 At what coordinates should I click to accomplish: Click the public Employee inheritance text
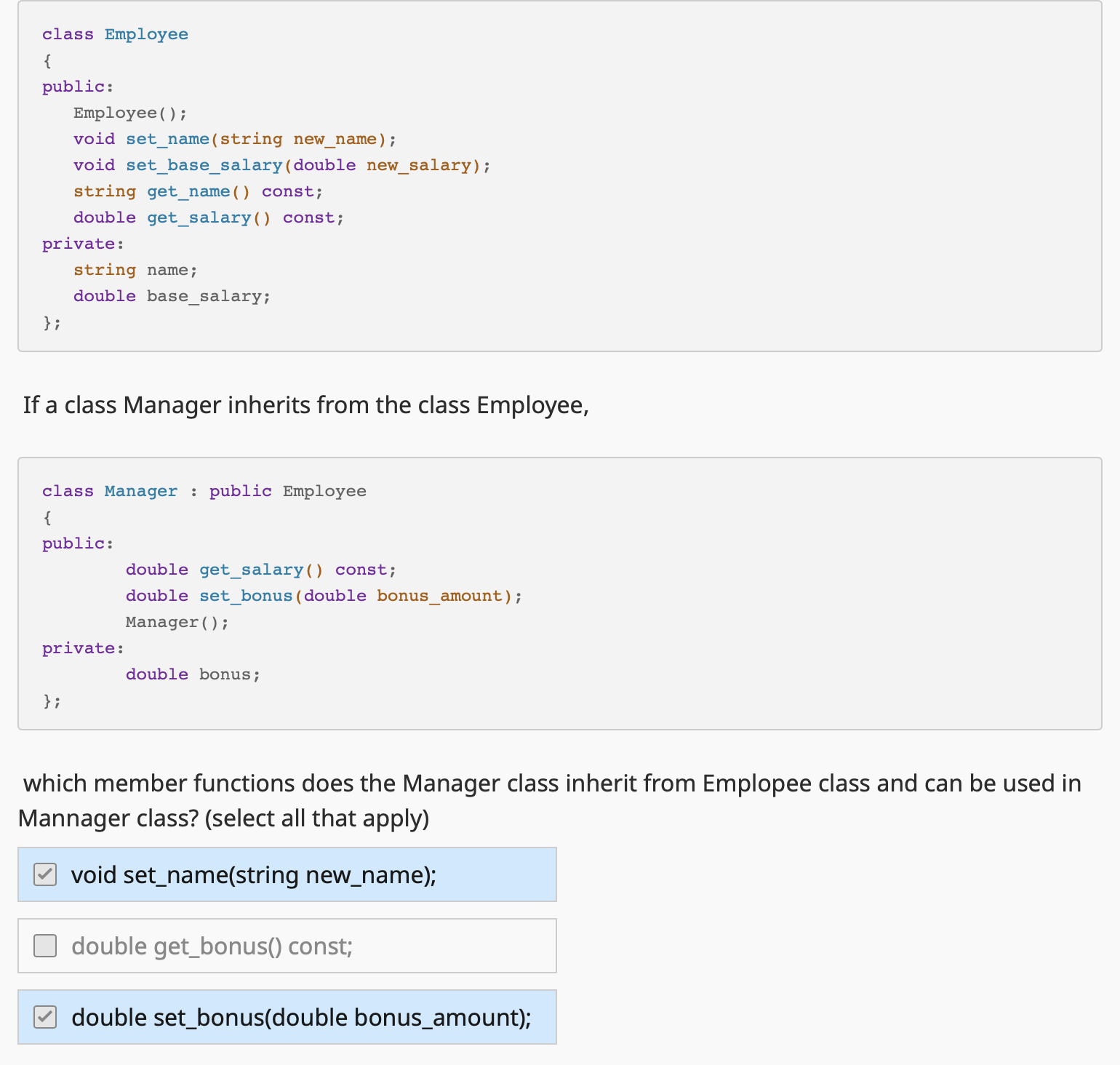coord(287,491)
